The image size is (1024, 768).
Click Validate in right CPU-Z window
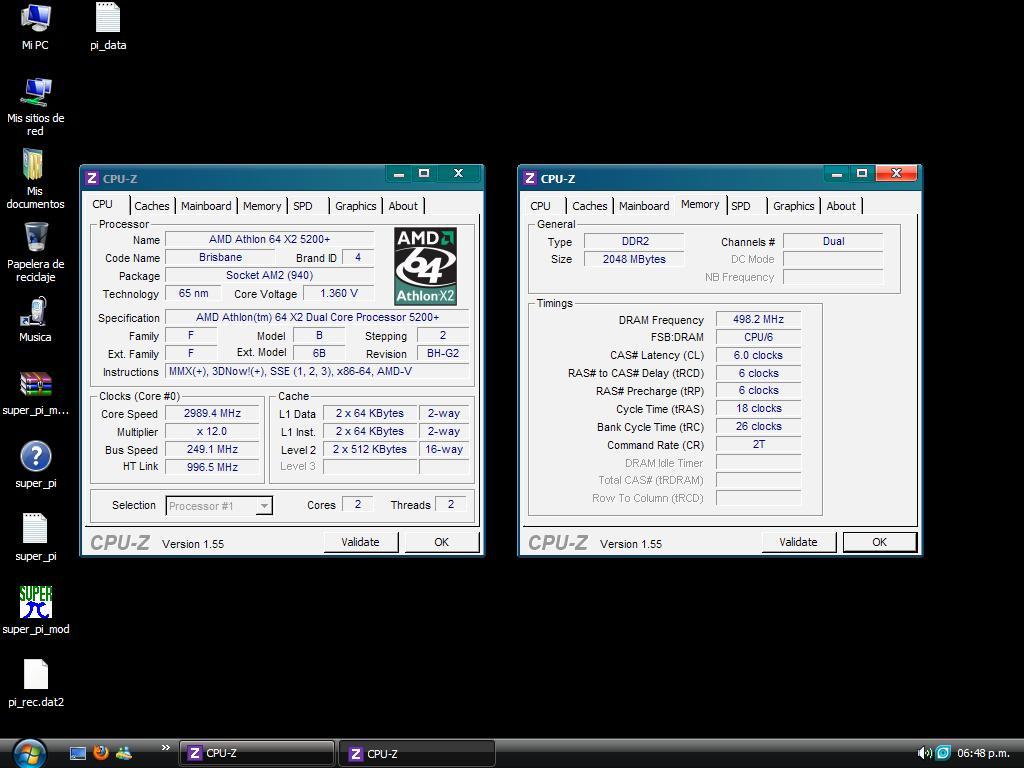click(798, 542)
